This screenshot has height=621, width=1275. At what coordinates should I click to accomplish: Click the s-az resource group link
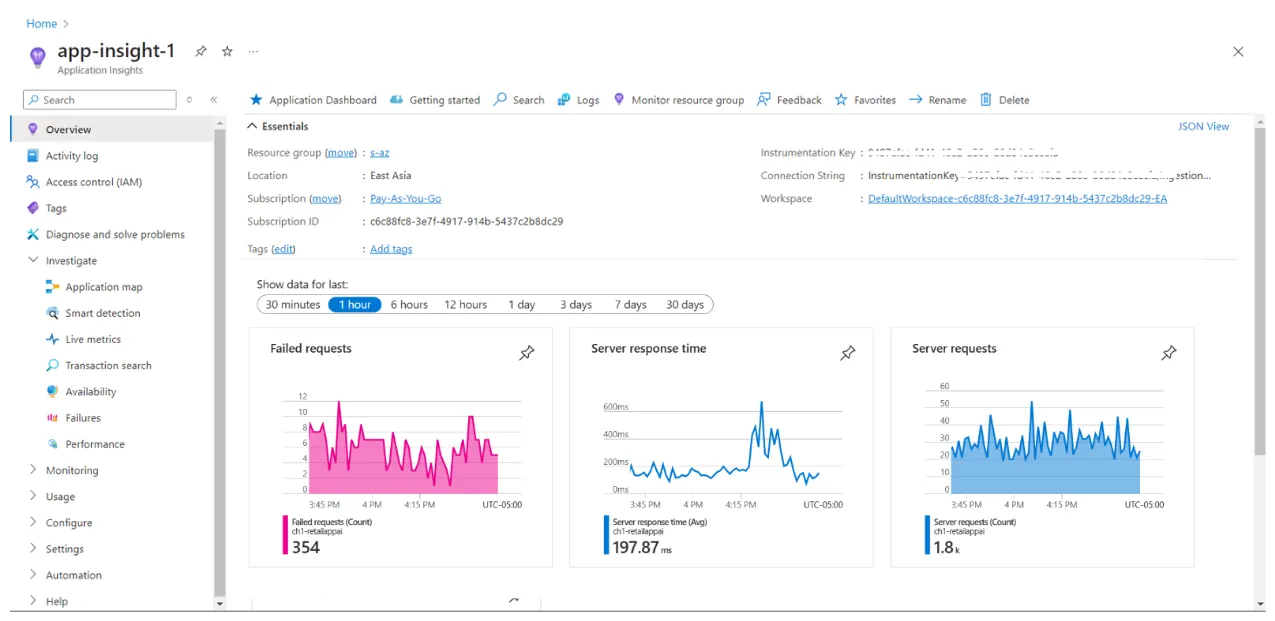379,153
